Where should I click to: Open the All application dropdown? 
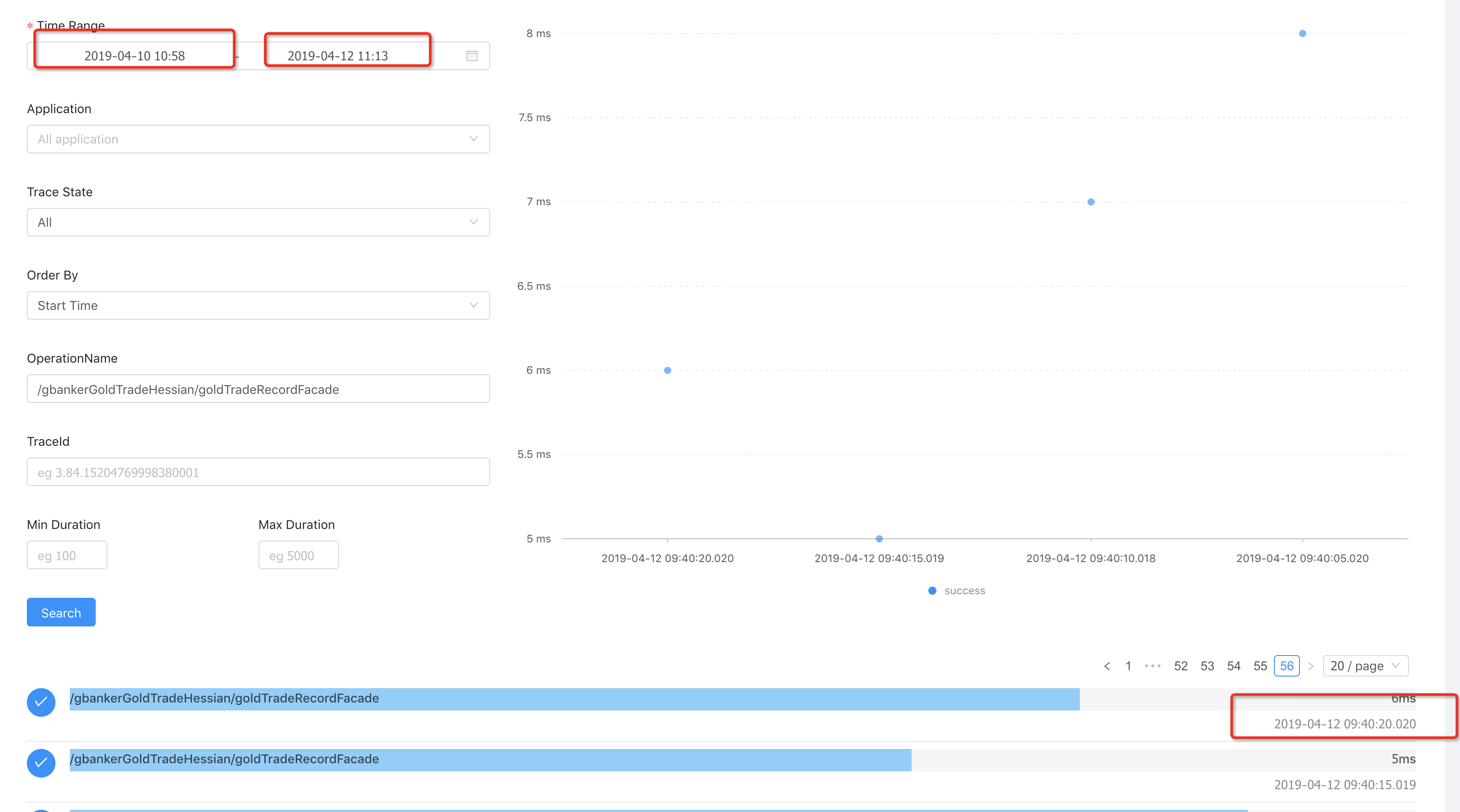click(x=258, y=139)
